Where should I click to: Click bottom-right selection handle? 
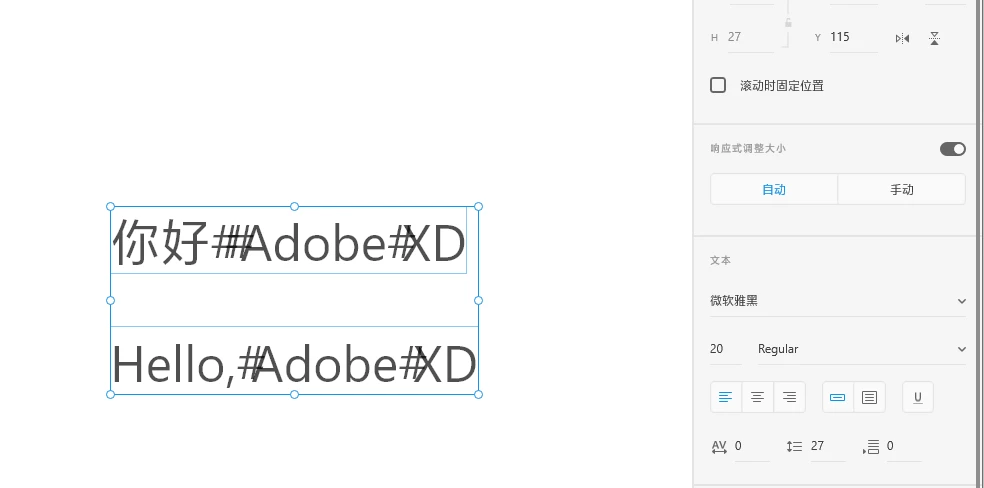tap(478, 395)
